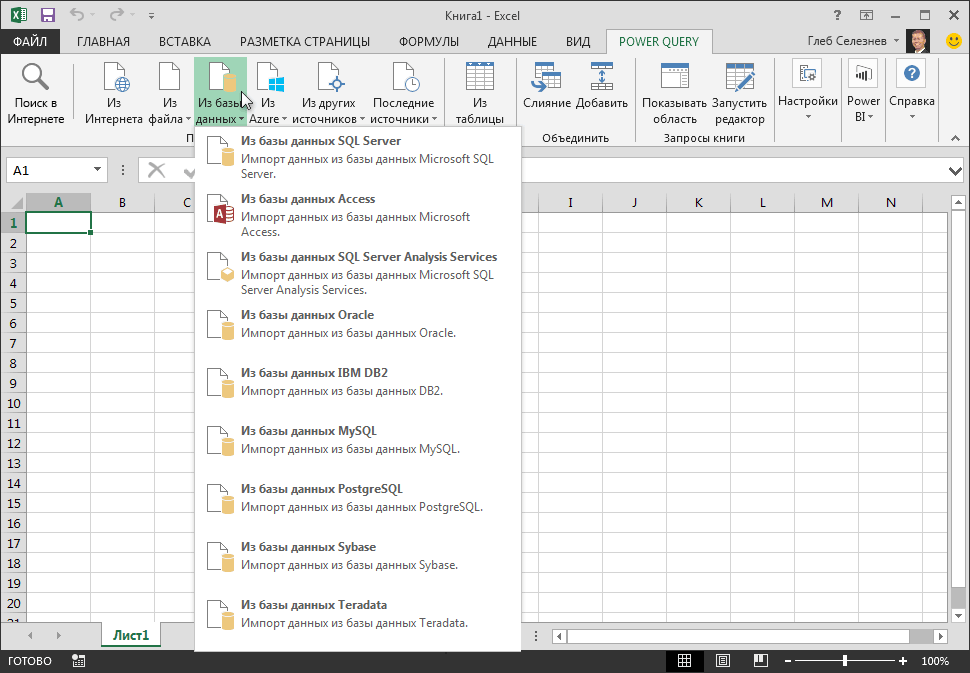Open the From Internet (Из Интернета) import

pos(114,93)
